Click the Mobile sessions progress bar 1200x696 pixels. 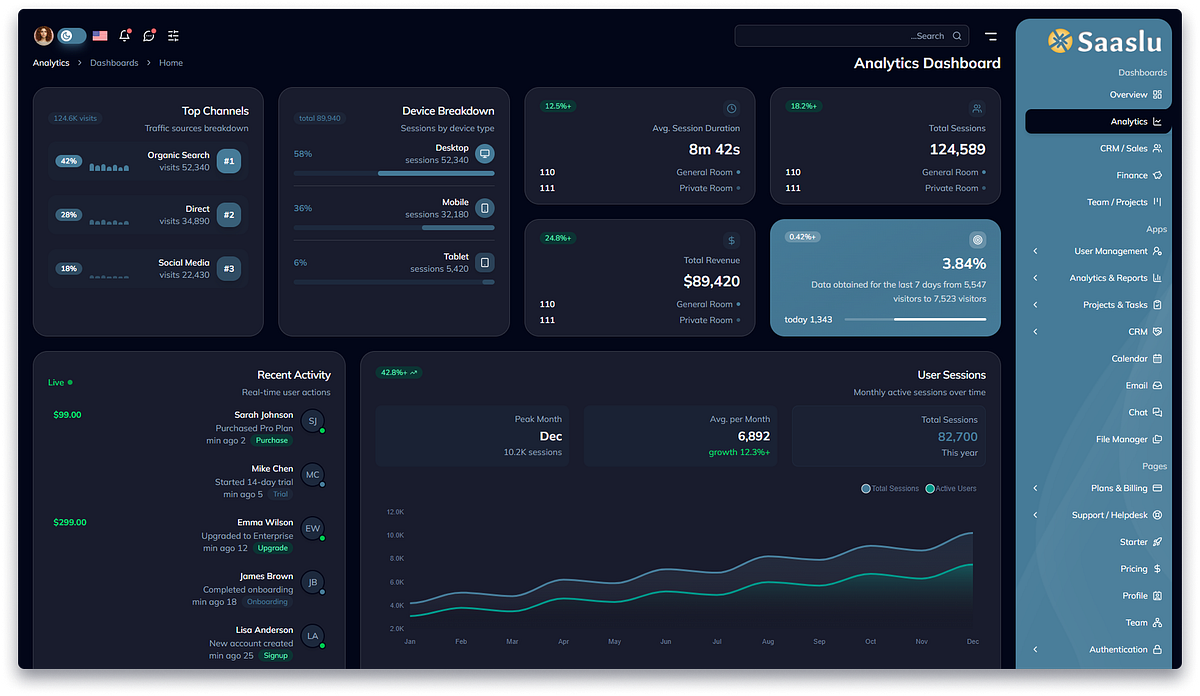coord(394,228)
